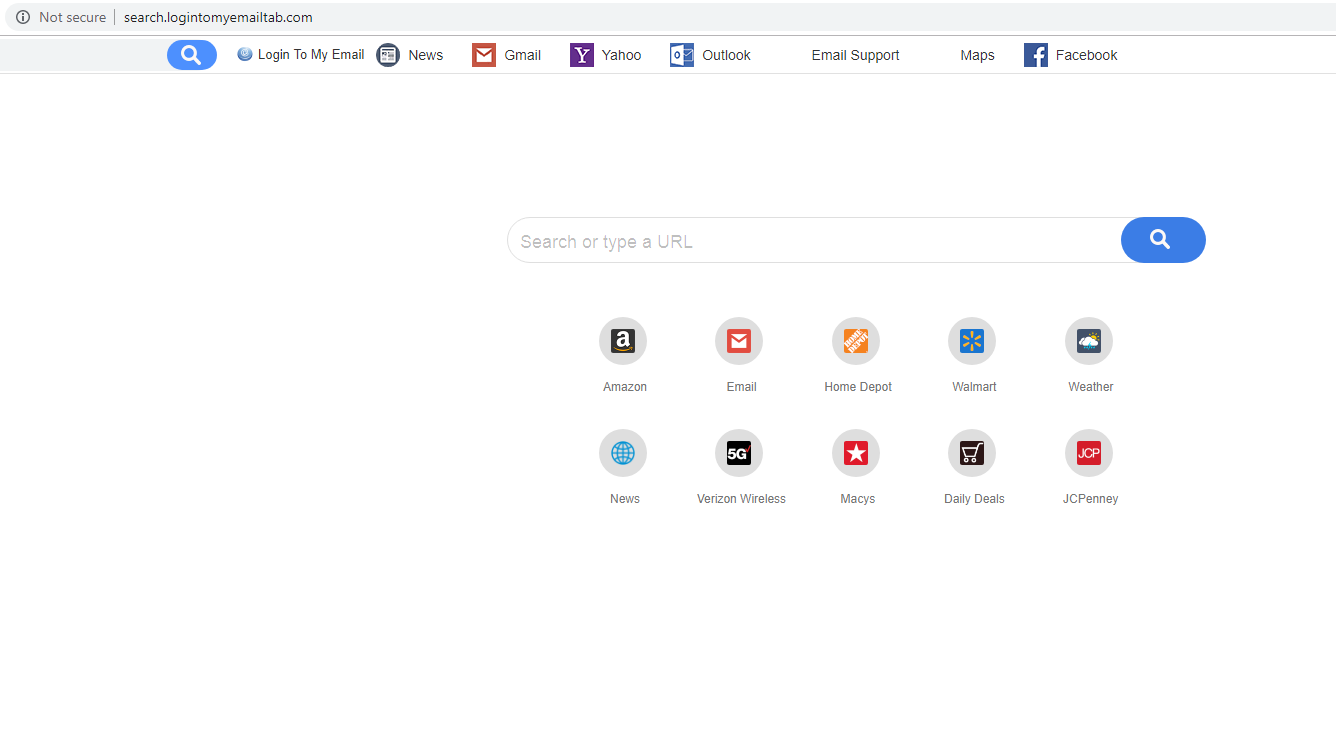Open the Weather shortcut icon

point(1089,341)
